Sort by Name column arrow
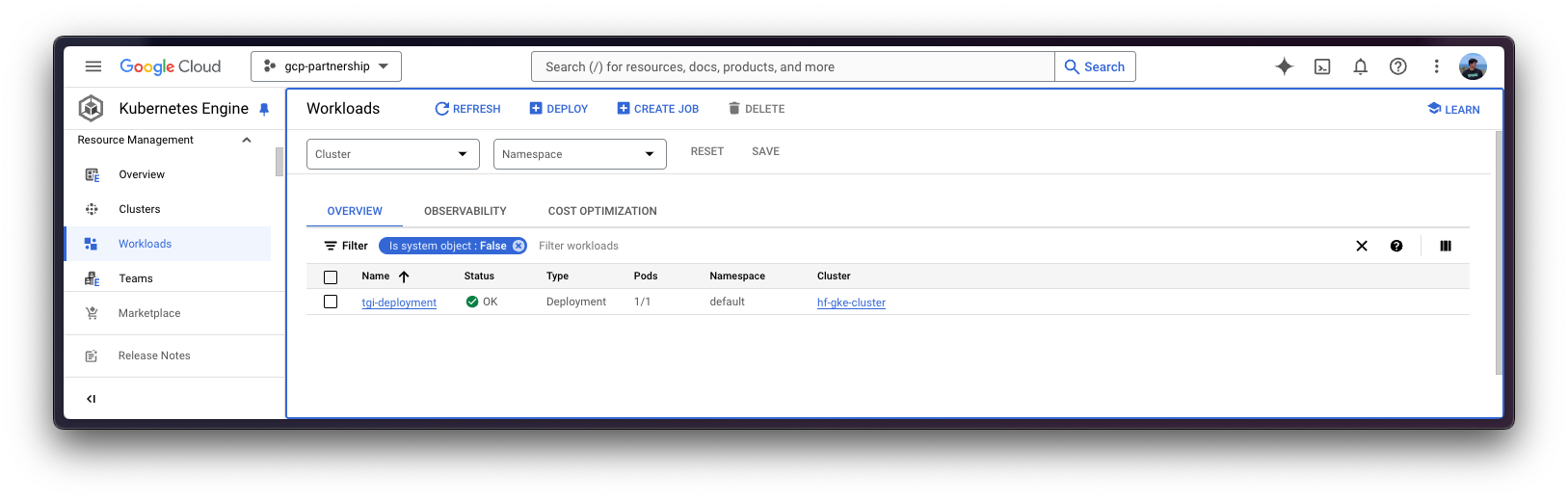This screenshot has height=500, width=1568. click(x=404, y=276)
